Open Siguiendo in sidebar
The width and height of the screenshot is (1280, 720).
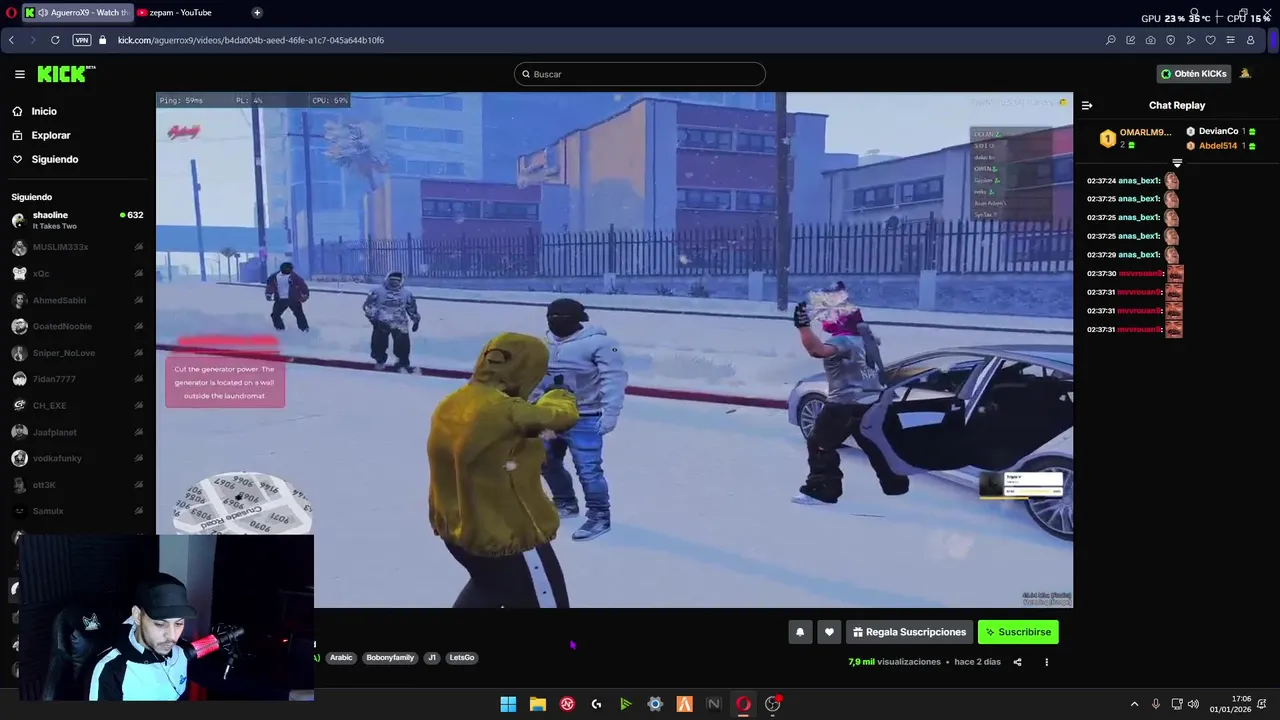54,159
